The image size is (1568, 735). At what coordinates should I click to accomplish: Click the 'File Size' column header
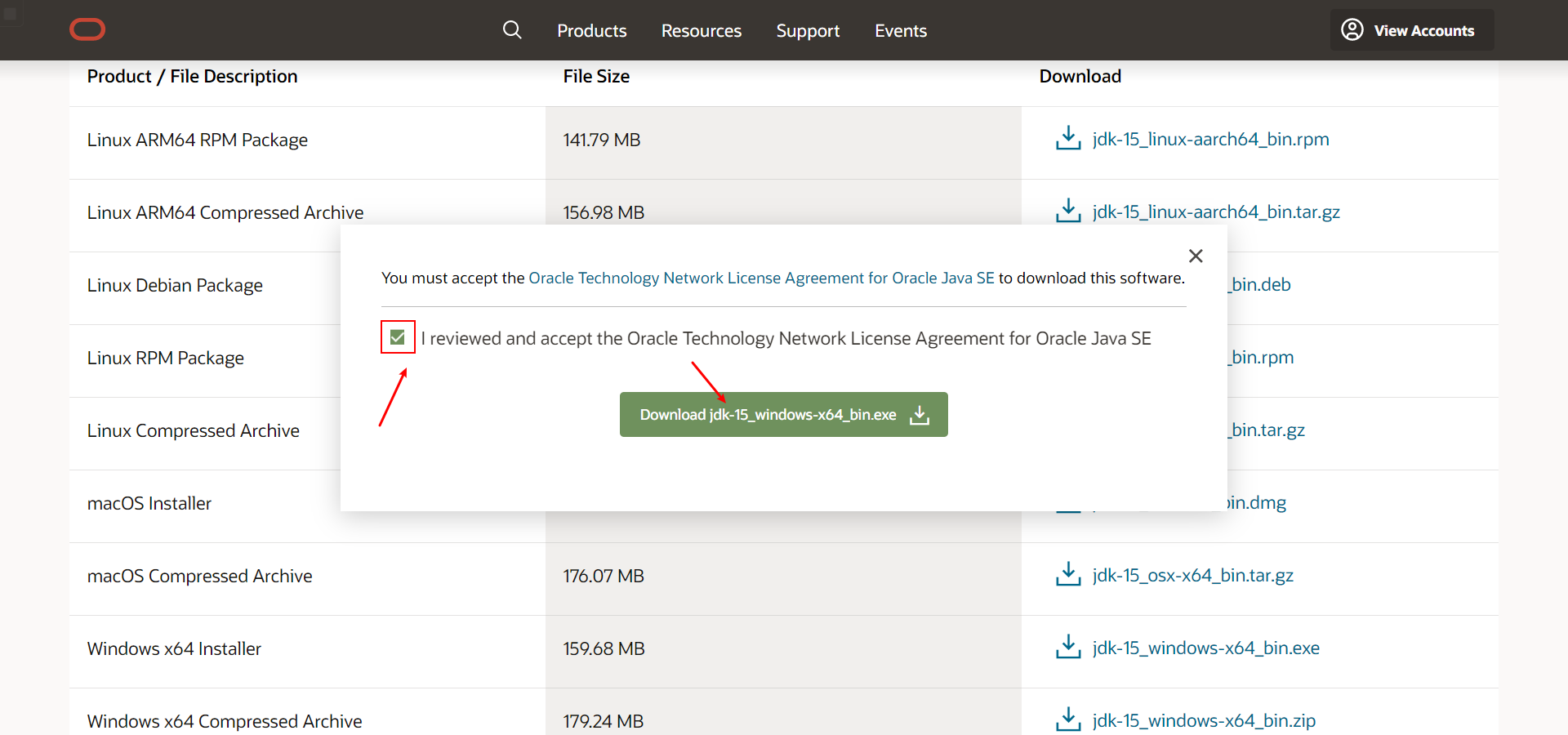click(596, 76)
